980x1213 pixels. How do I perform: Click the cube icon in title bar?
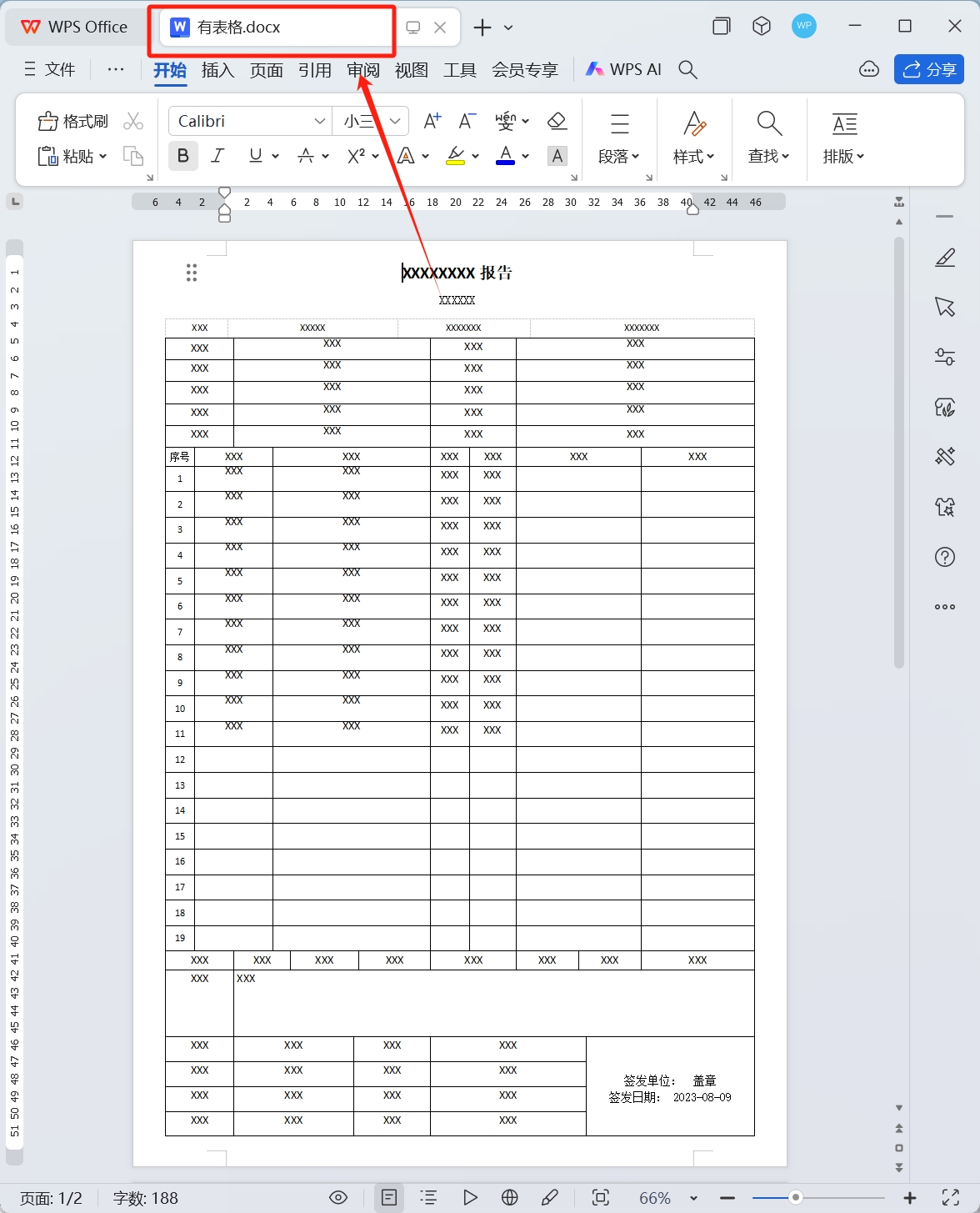click(x=762, y=27)
